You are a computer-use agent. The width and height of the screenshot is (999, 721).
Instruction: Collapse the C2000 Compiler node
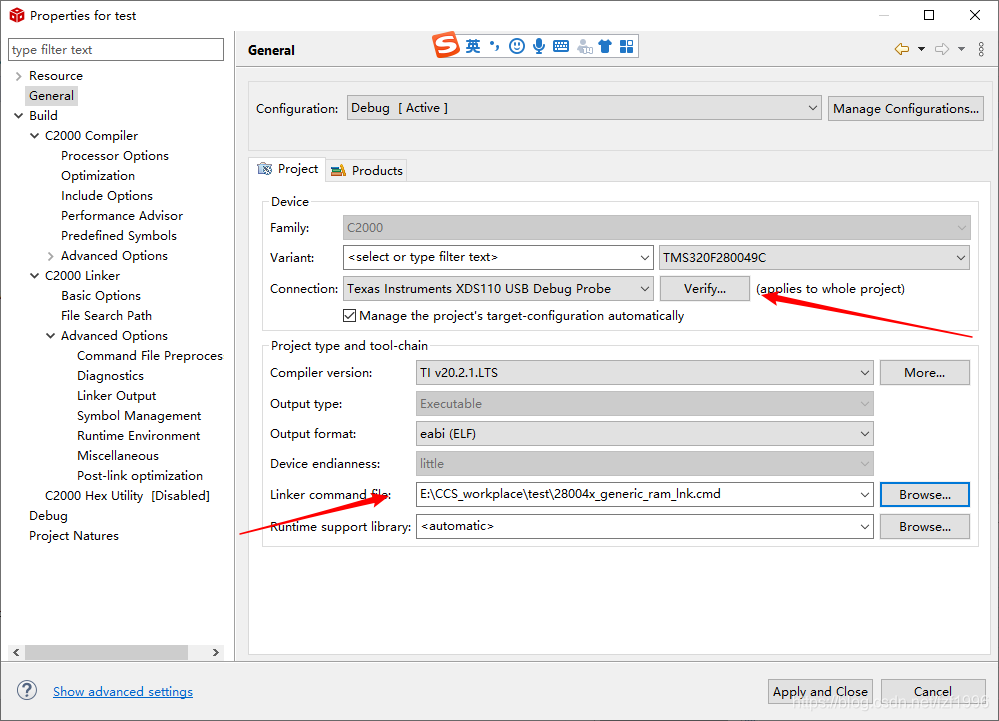tap(34, 136)
